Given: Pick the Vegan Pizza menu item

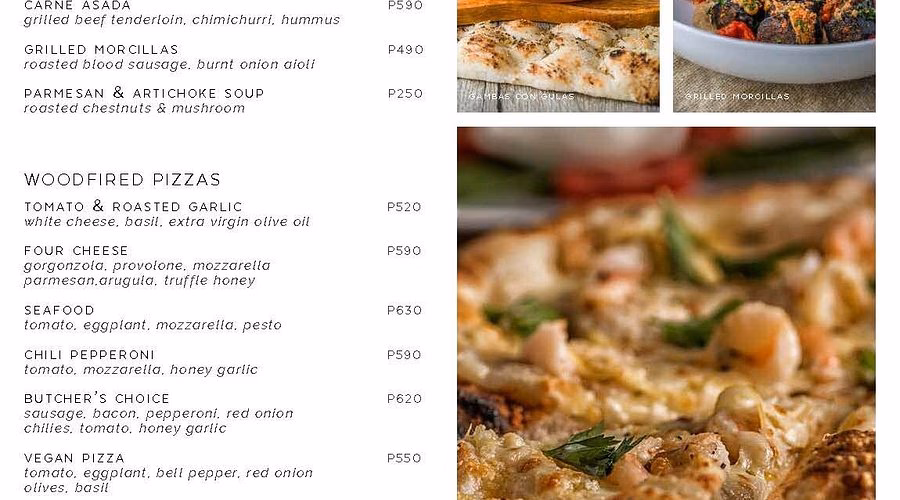Looking at the screenshot, I should click(75, 458).
